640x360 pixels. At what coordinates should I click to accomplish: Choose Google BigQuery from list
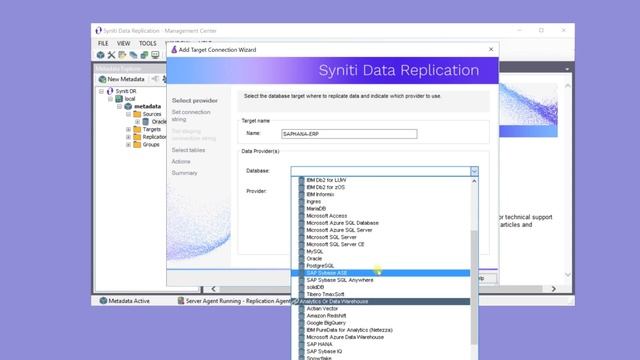tap(326, 323)
